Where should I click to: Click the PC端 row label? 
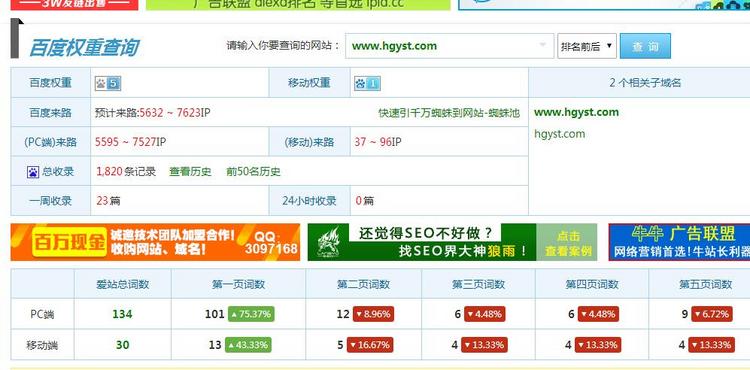pos(42,314)
